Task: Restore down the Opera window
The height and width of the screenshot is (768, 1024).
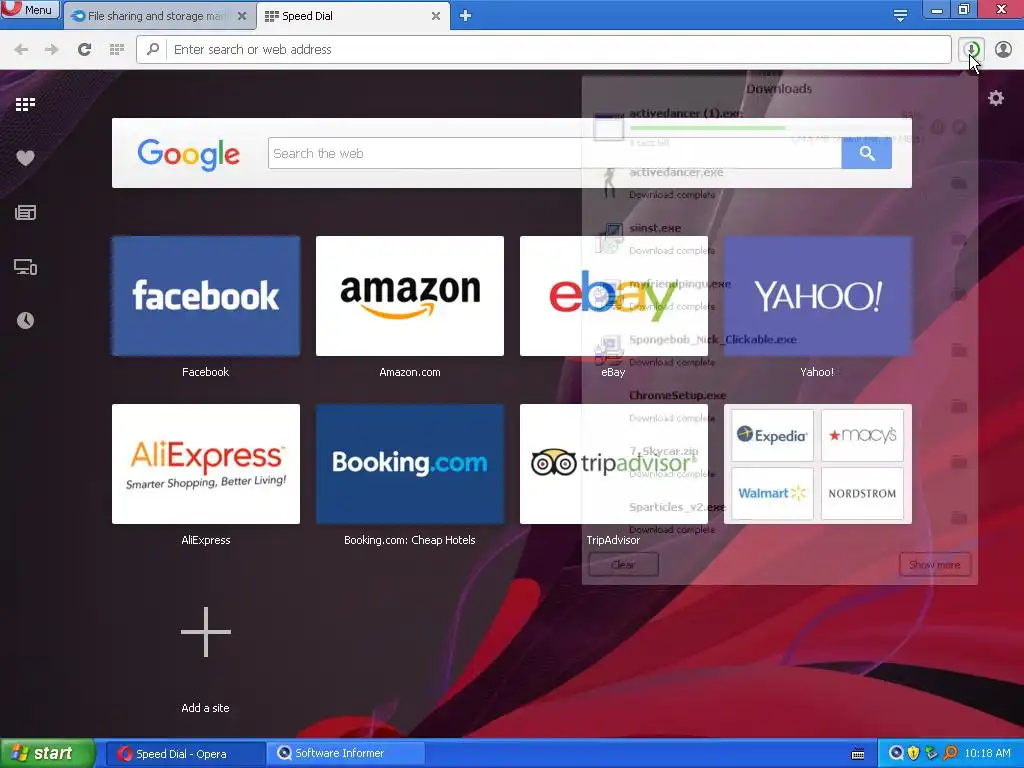Action: click(x=964, y=10)
